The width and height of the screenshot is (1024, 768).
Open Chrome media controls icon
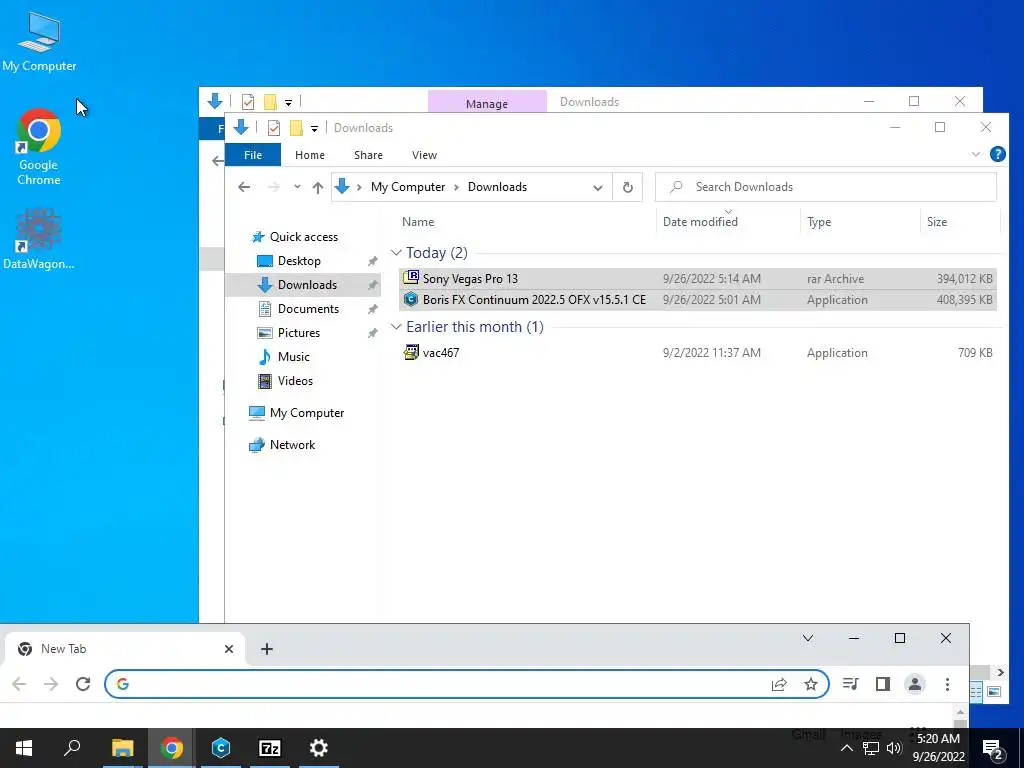(850, 684)
